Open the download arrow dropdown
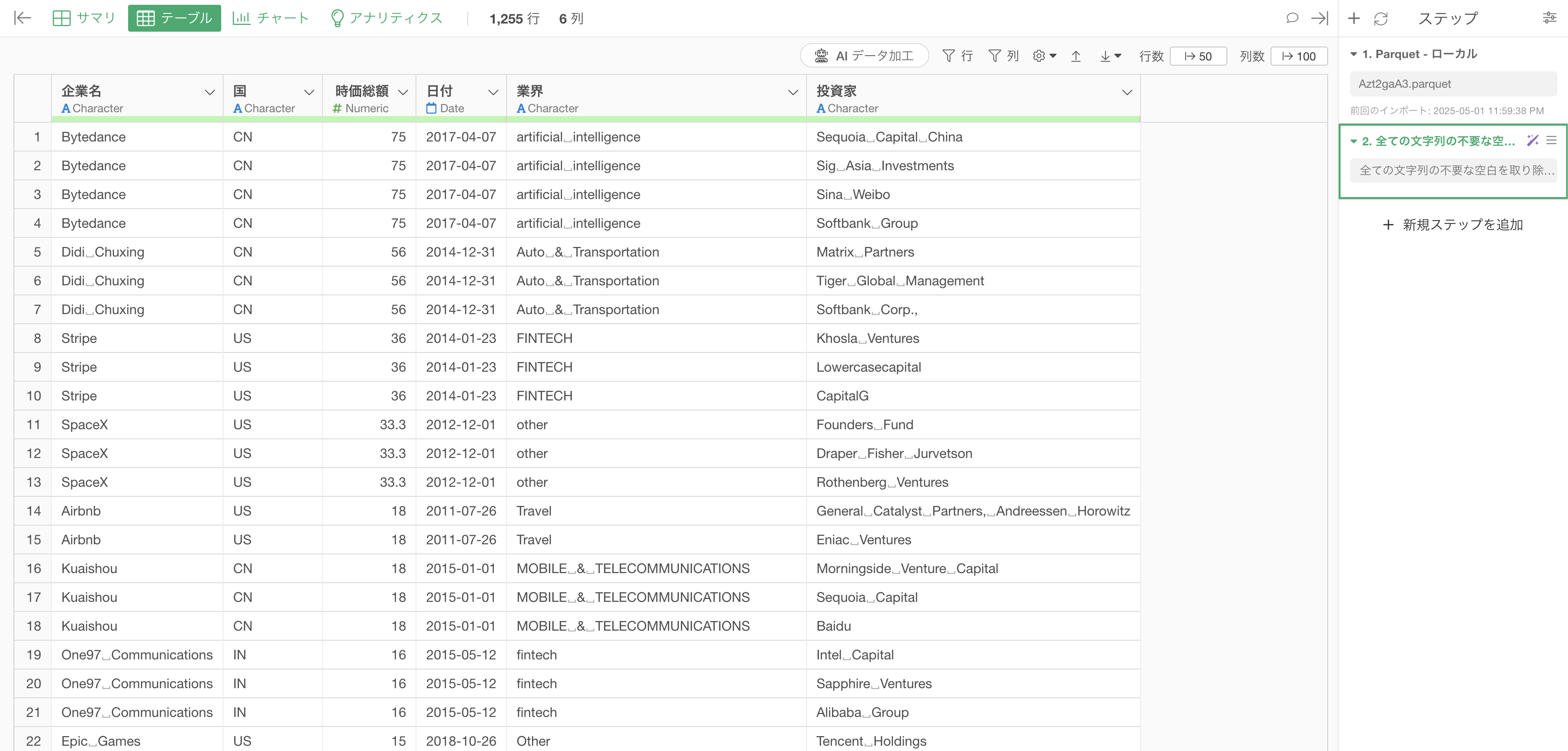 point(1110,56)
